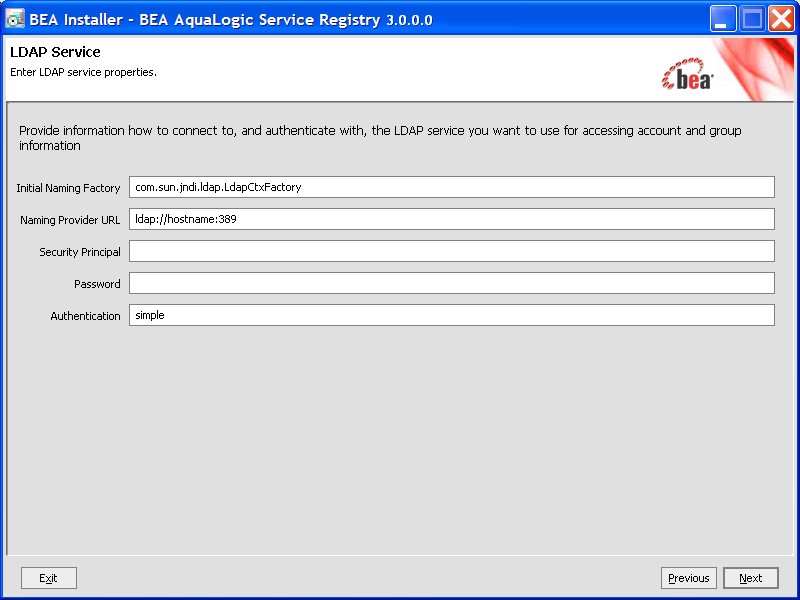
Task: Click into the Password field
Action: click(x=452, y=283)
